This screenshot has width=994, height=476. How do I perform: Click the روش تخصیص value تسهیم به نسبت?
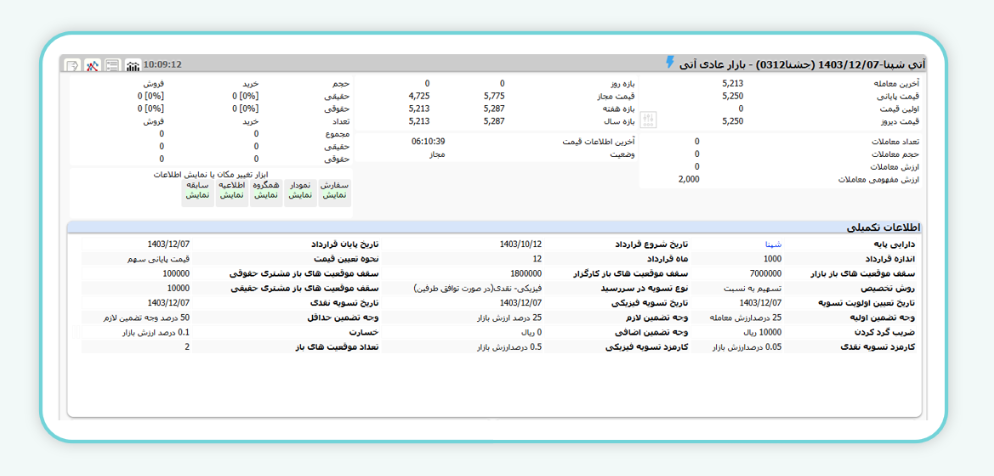(x=752, y=288)
